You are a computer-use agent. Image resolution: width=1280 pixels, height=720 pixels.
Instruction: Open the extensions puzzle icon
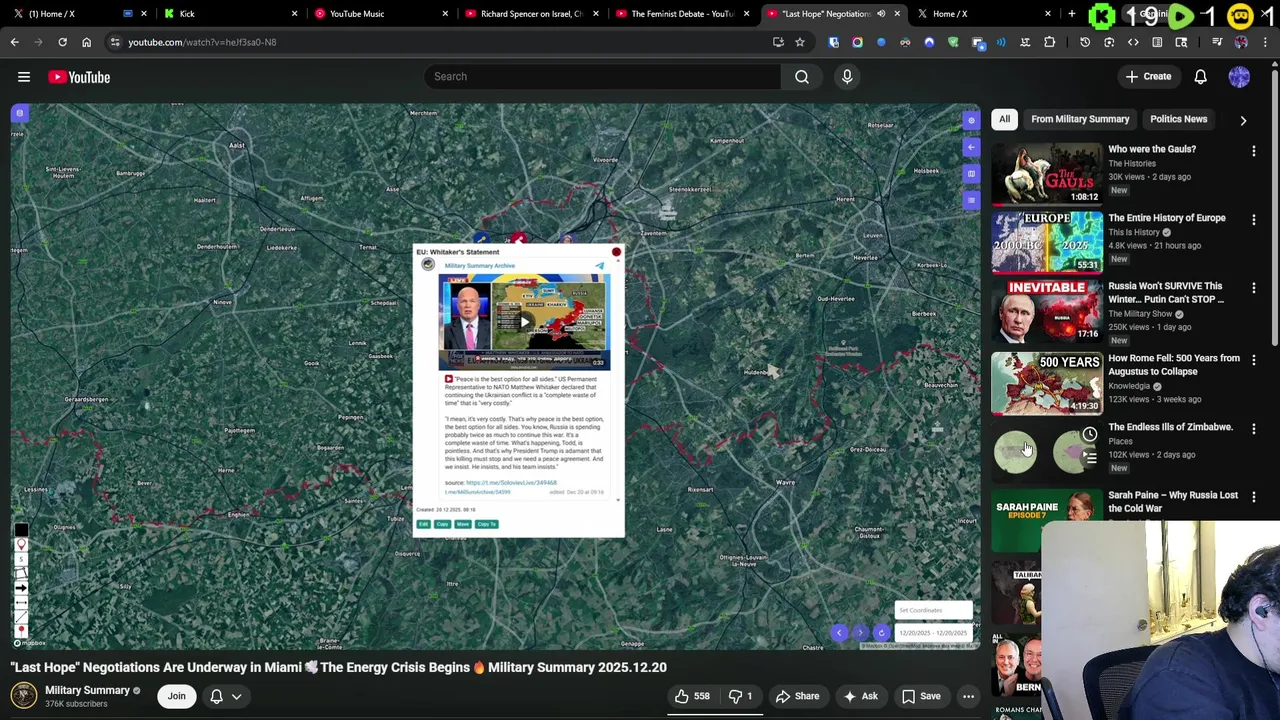click(x=1049, y=42)
